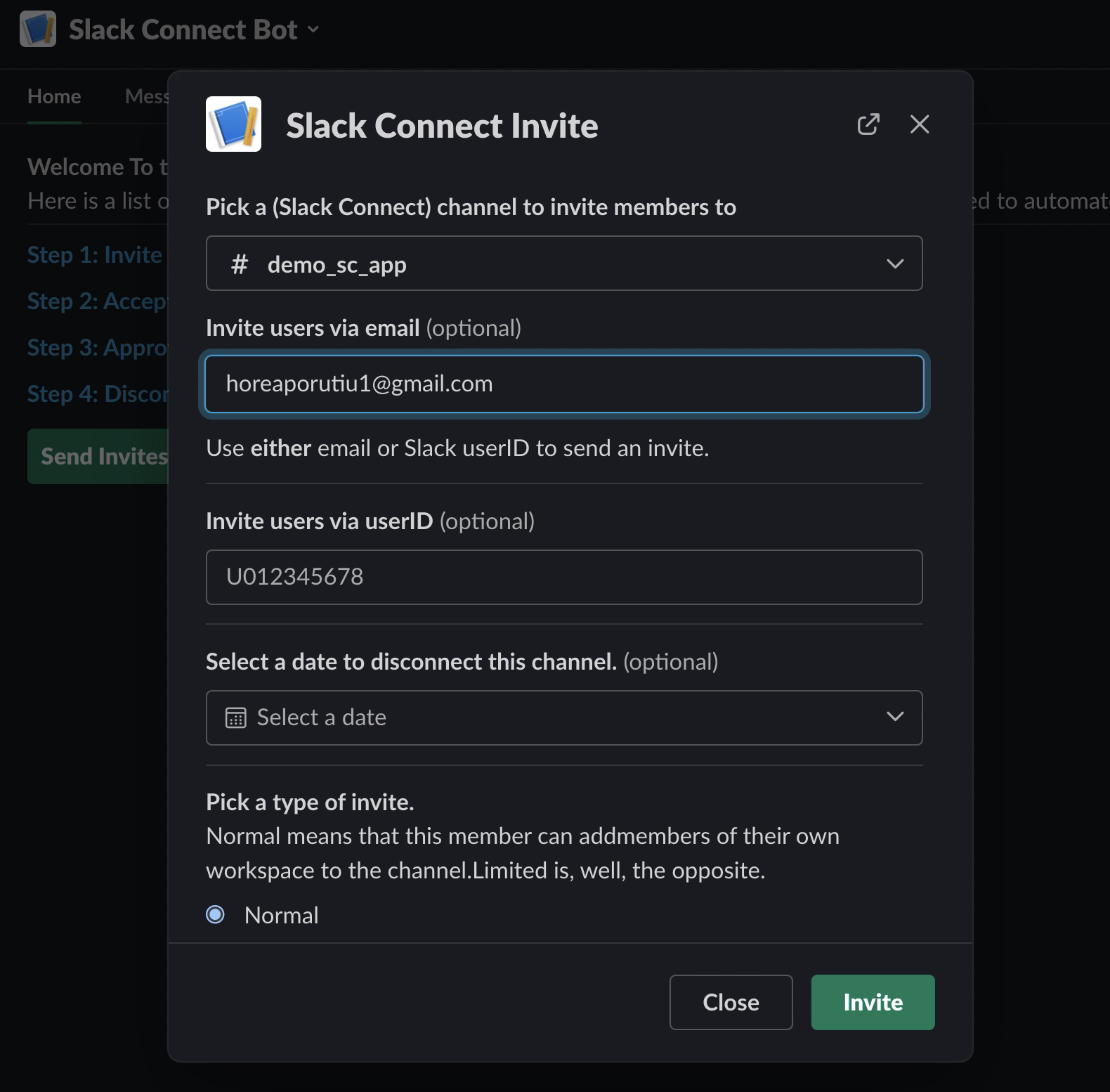Image resolution: width=1110 pixels, height=1092 pixels.
Task: Open the Select a date picker
Action: coord(564,717)
